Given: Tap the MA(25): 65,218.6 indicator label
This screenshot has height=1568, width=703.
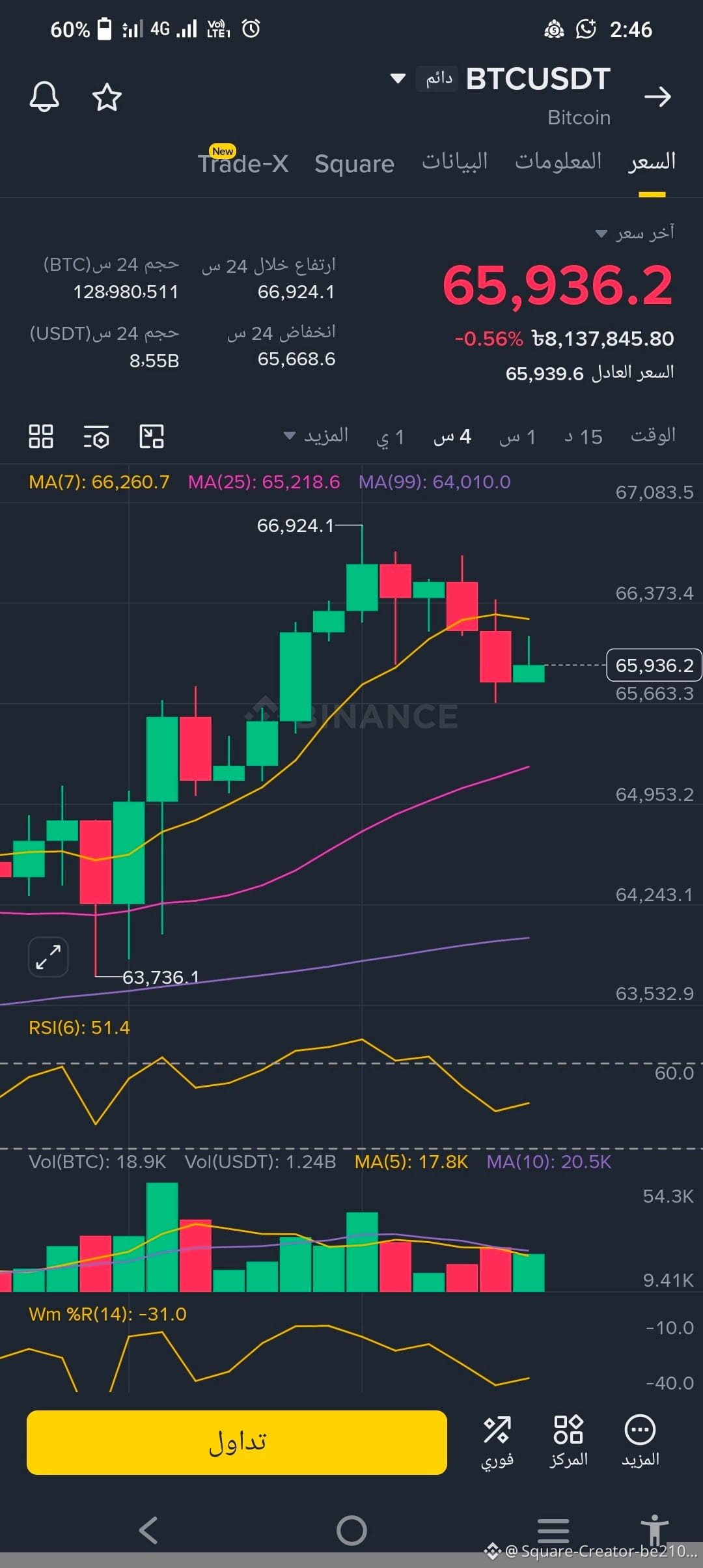Looking at the screenshot, I should coord(264,482).
